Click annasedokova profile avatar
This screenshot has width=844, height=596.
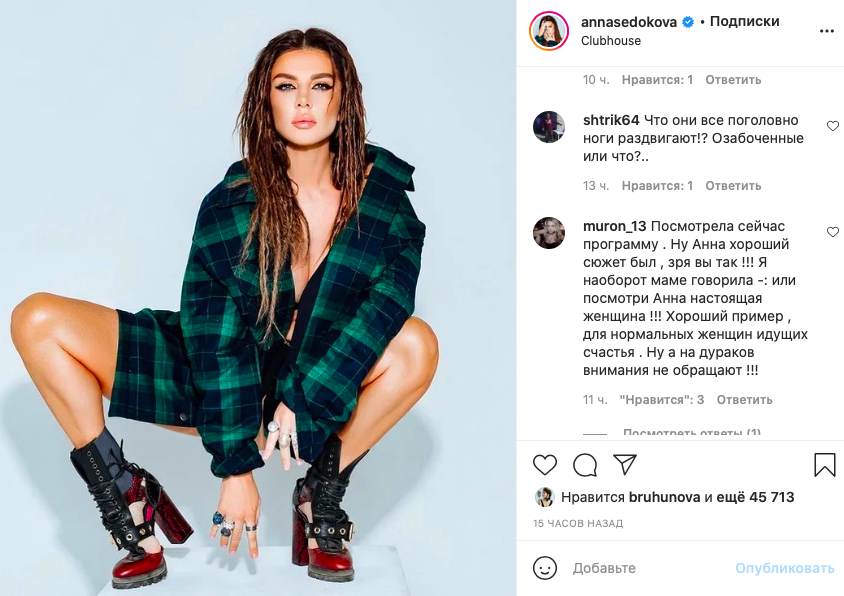548,31
